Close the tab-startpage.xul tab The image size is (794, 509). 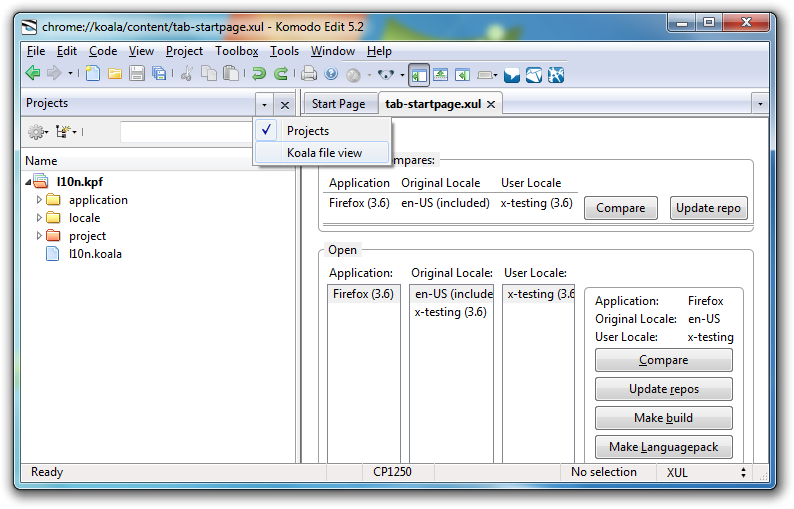pos(491,104)
